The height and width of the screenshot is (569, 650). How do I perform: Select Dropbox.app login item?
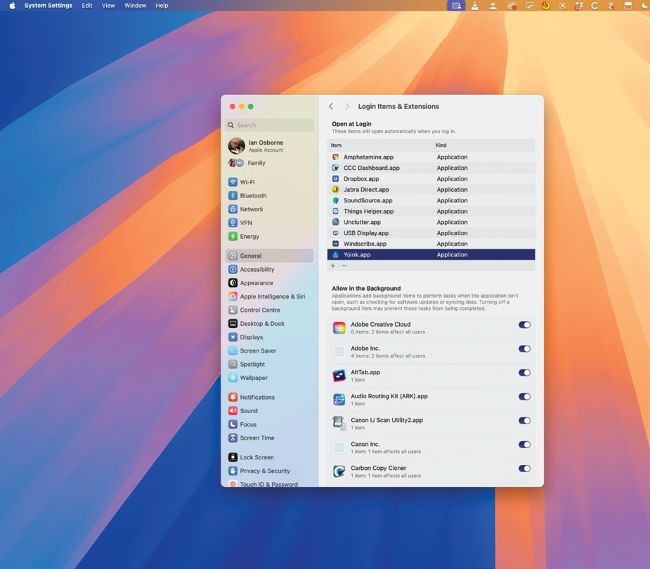[x=431, y=179]
